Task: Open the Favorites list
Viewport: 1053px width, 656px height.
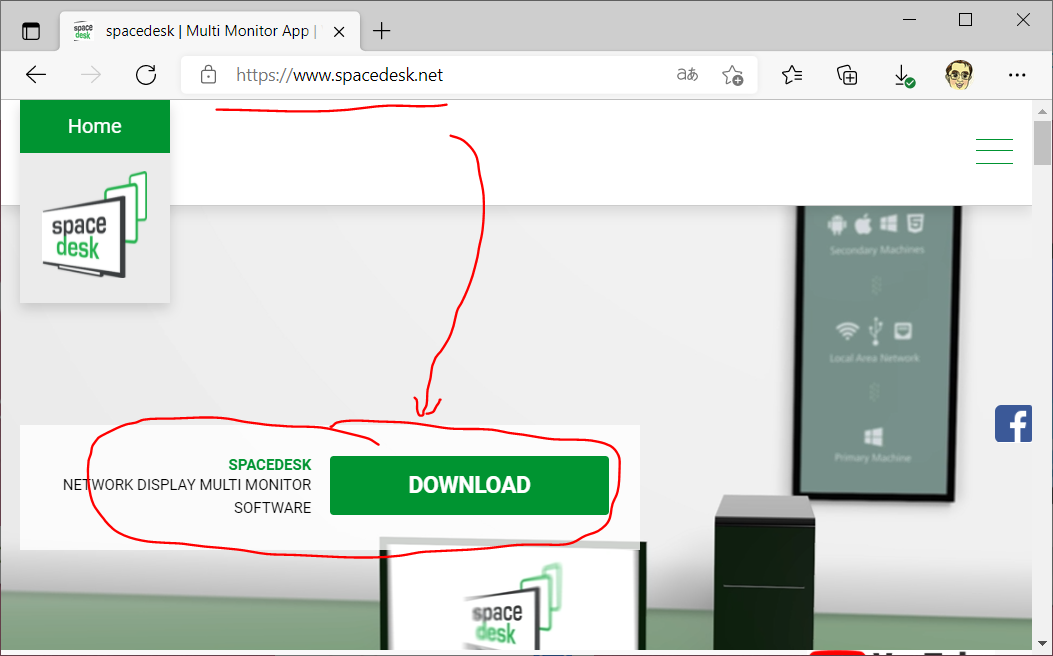Action: pos(792,75)
